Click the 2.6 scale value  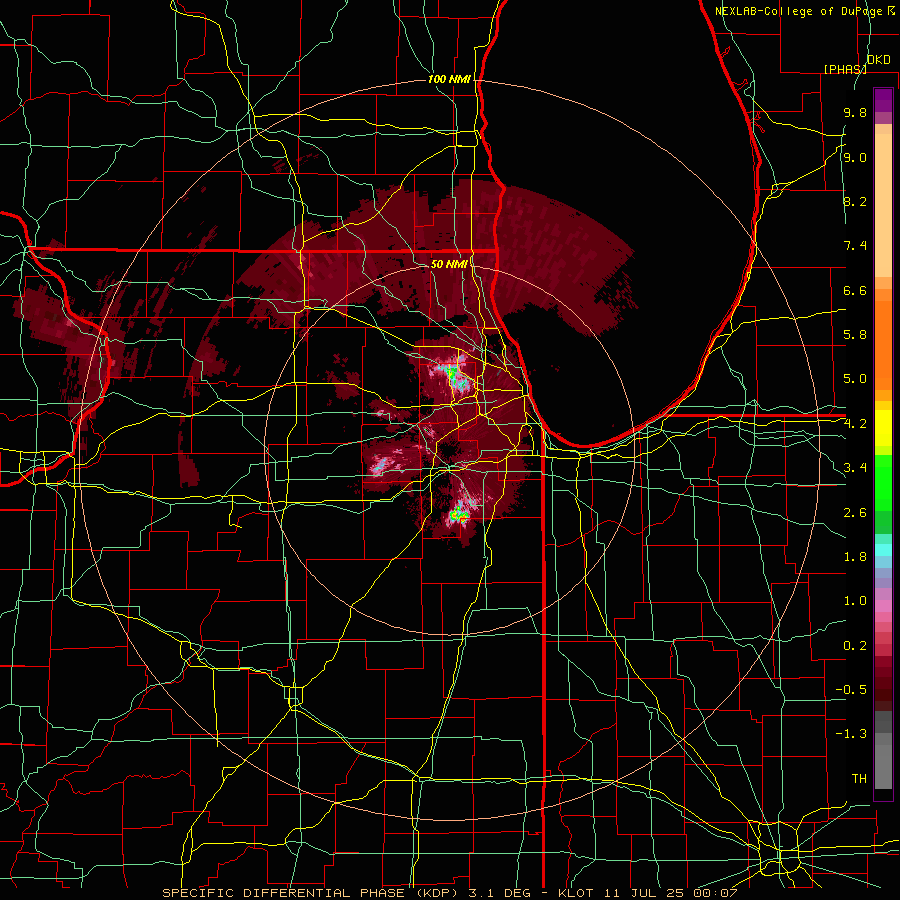click(x=855, y=513)
